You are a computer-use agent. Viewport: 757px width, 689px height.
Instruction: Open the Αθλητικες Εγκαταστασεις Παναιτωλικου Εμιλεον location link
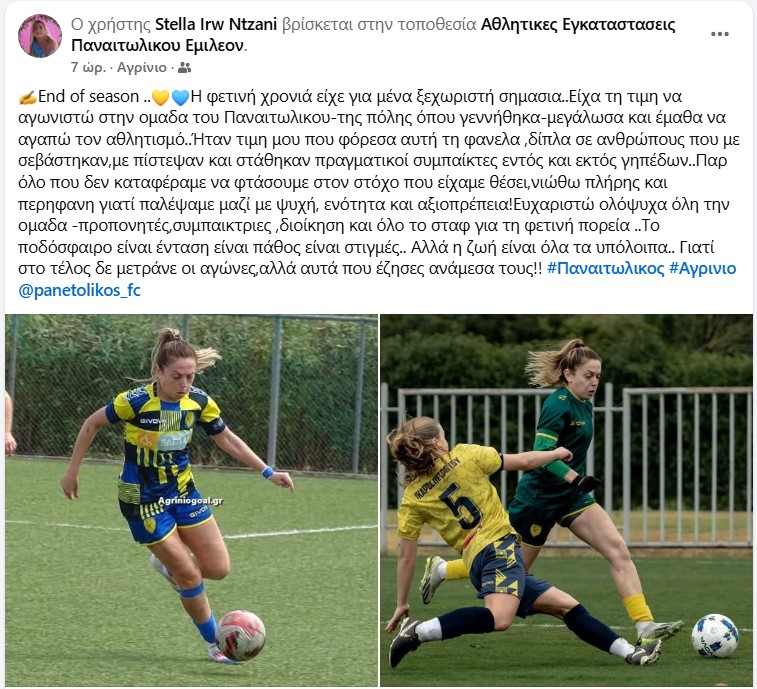373,35
